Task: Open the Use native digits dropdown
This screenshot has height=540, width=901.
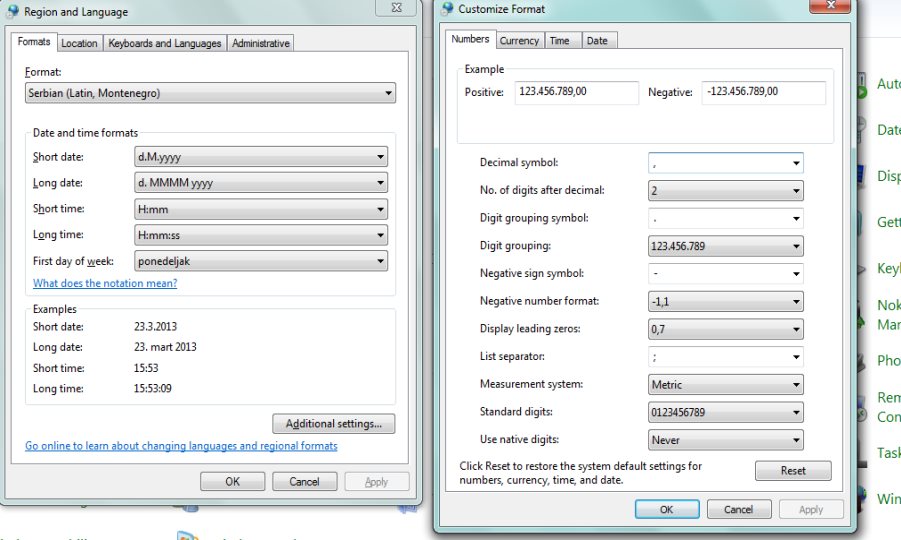Action: (725, 440)
